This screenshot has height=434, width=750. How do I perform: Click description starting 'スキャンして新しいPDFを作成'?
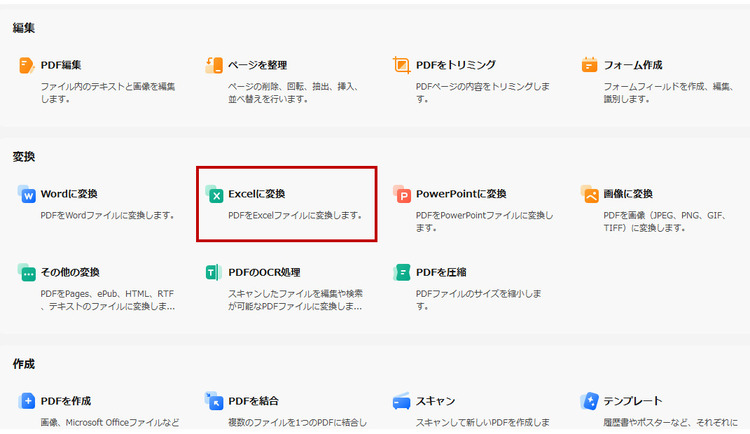click(x=483, y=423)
